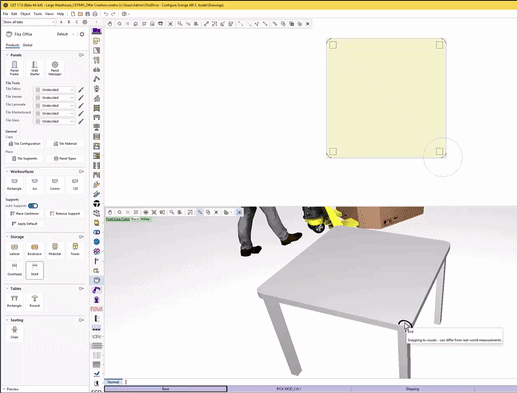517x393 pixels.
Task: Open the Default scheme dropdown
Action: 65,34
